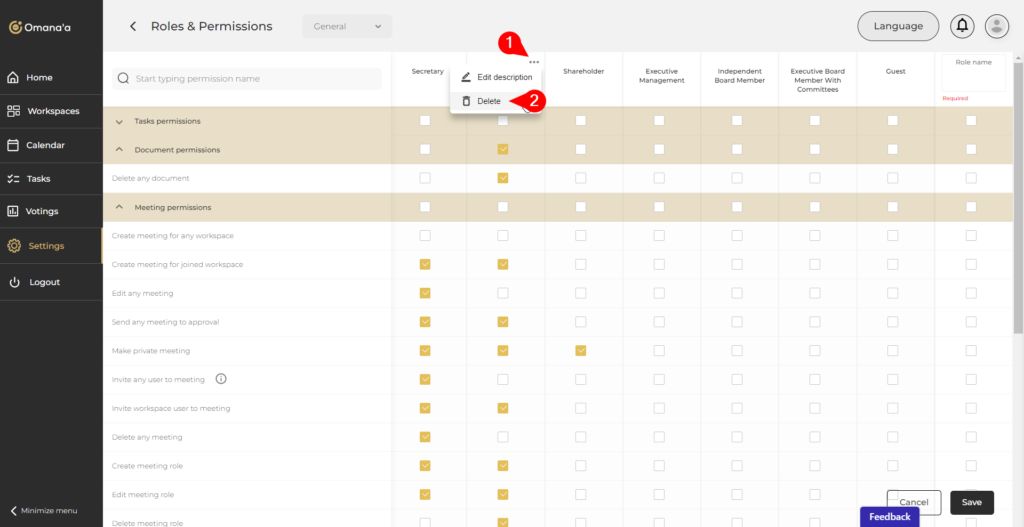The height and width of the screenshot is (527, 1024).
Task: Click the info icon next to Invite any user
Action: (x=221, y=379)
